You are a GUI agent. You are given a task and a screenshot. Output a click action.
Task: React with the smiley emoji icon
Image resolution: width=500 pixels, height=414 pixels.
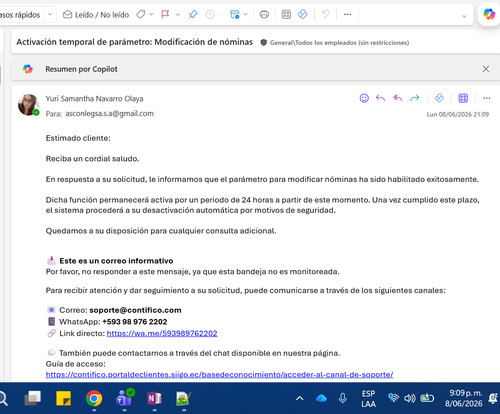pos(364,98)
